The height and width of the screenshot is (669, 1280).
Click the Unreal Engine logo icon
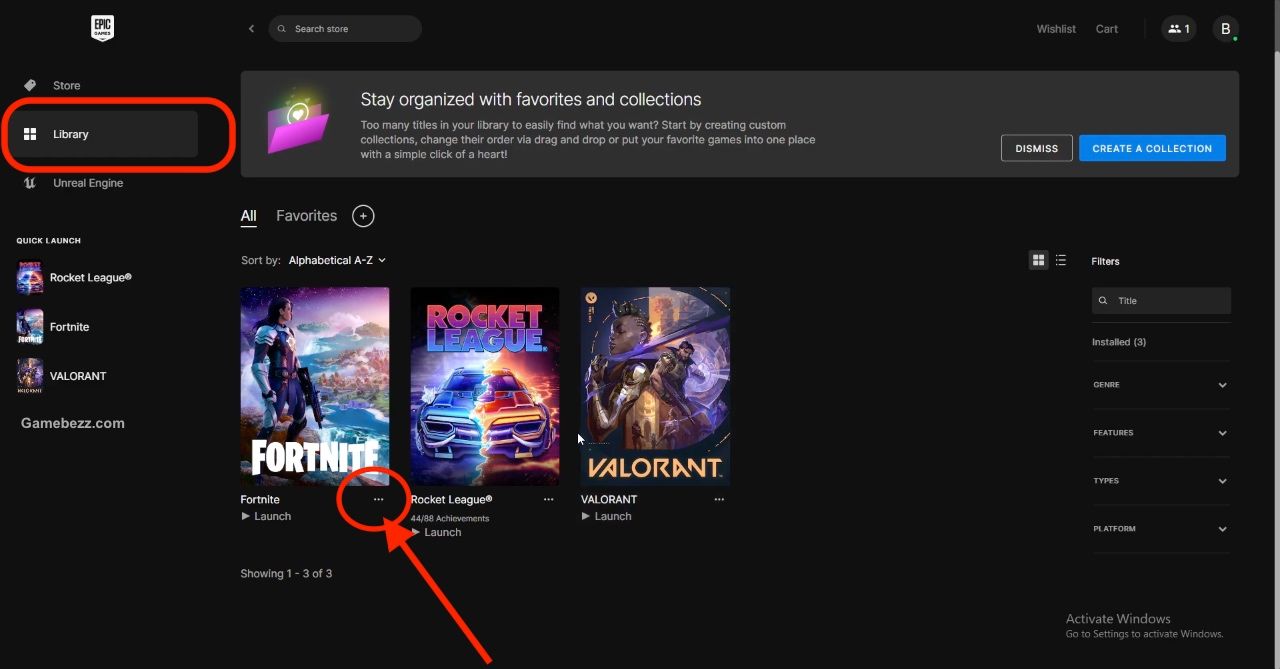(30, 183)
